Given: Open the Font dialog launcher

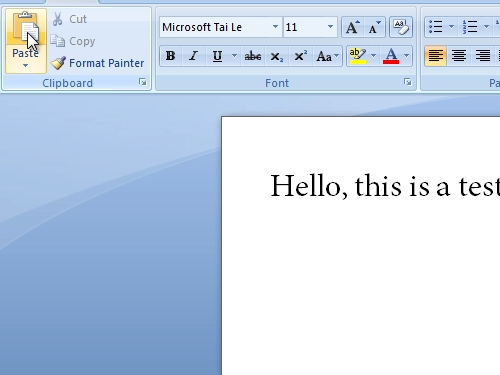Looking at the screenshot, I should tap(408, 82).
